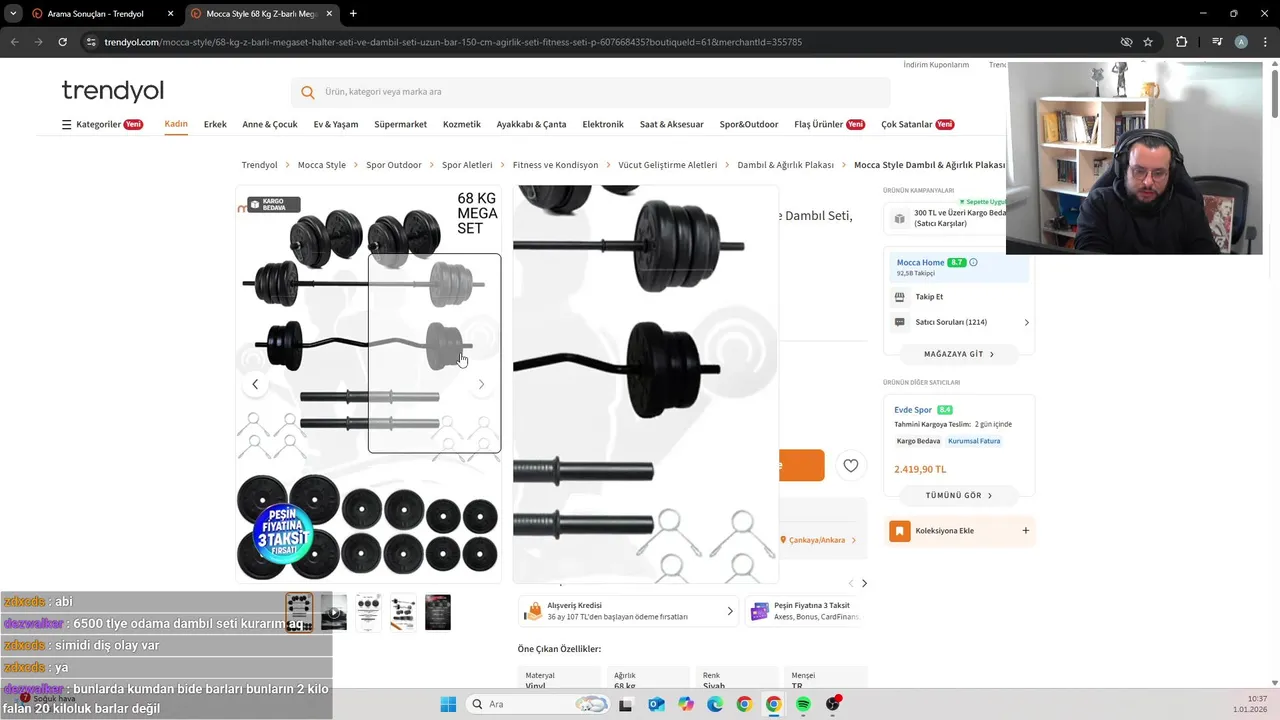Click Takip Et to follow the seller
The width and height of the screenshot is (1280, 720).
click(x=929, y=297)
